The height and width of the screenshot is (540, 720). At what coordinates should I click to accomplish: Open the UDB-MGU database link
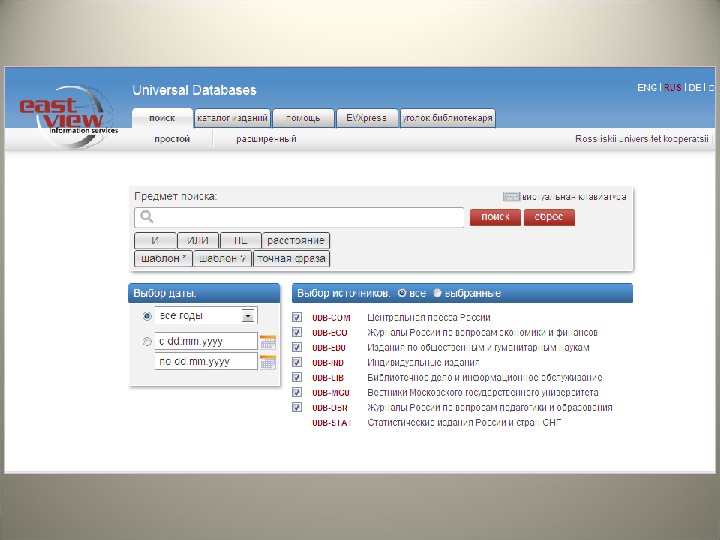(331, 393)
